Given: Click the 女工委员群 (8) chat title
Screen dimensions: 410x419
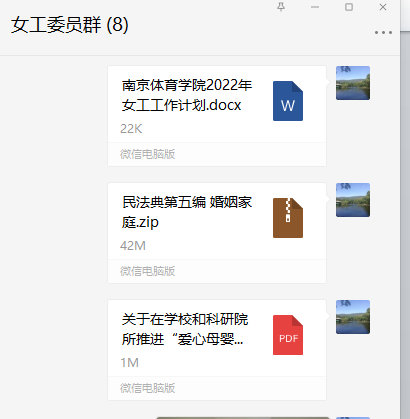Looking at the screenshot, I should (x=69, y=25).
